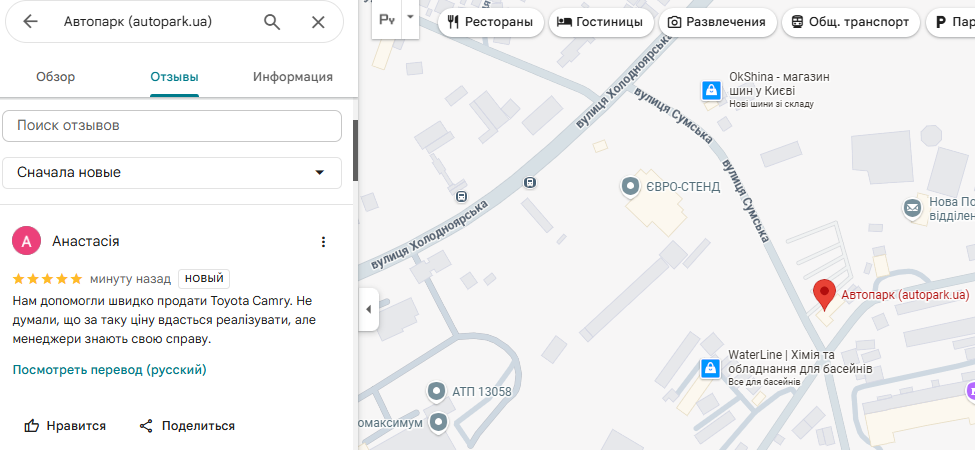
Task: Click the АТП 13058 map marker
Action: pos(437,392)
